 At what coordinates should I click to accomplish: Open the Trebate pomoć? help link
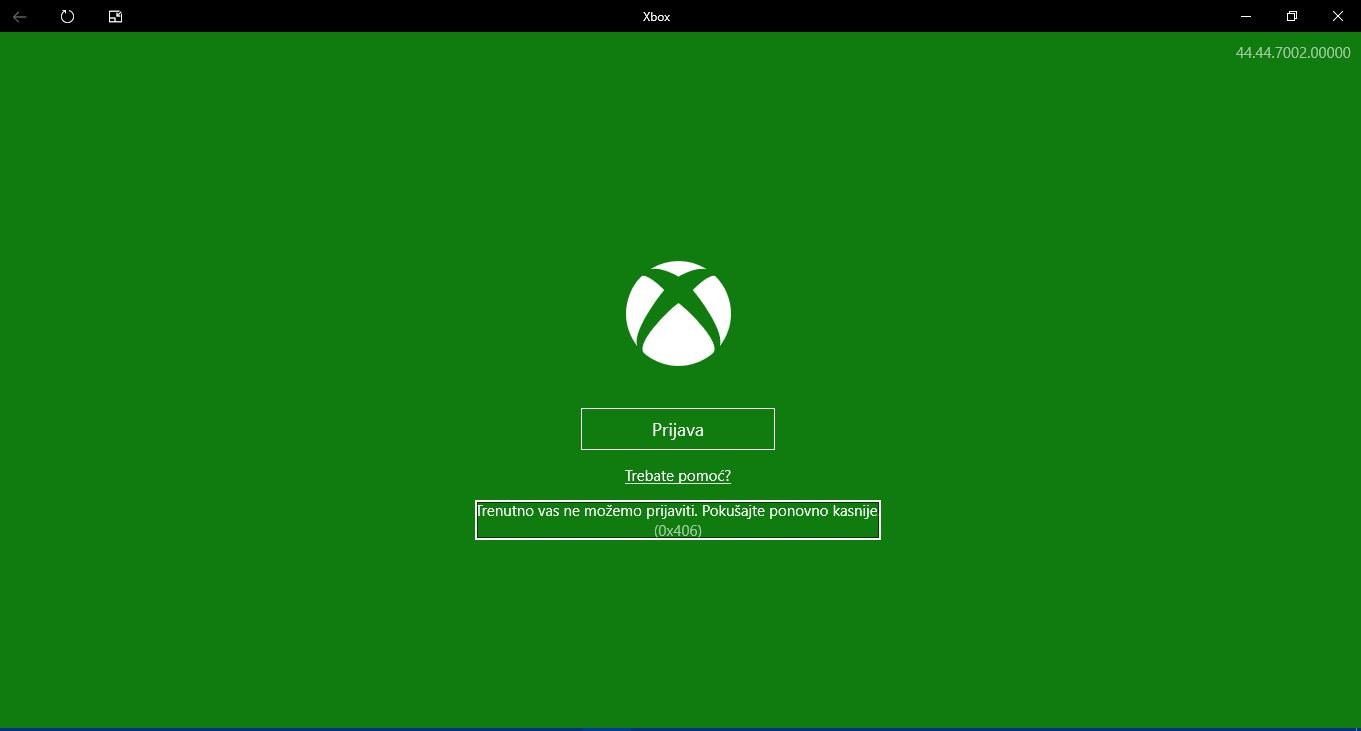pyautogui.click(x=678, y=476)
